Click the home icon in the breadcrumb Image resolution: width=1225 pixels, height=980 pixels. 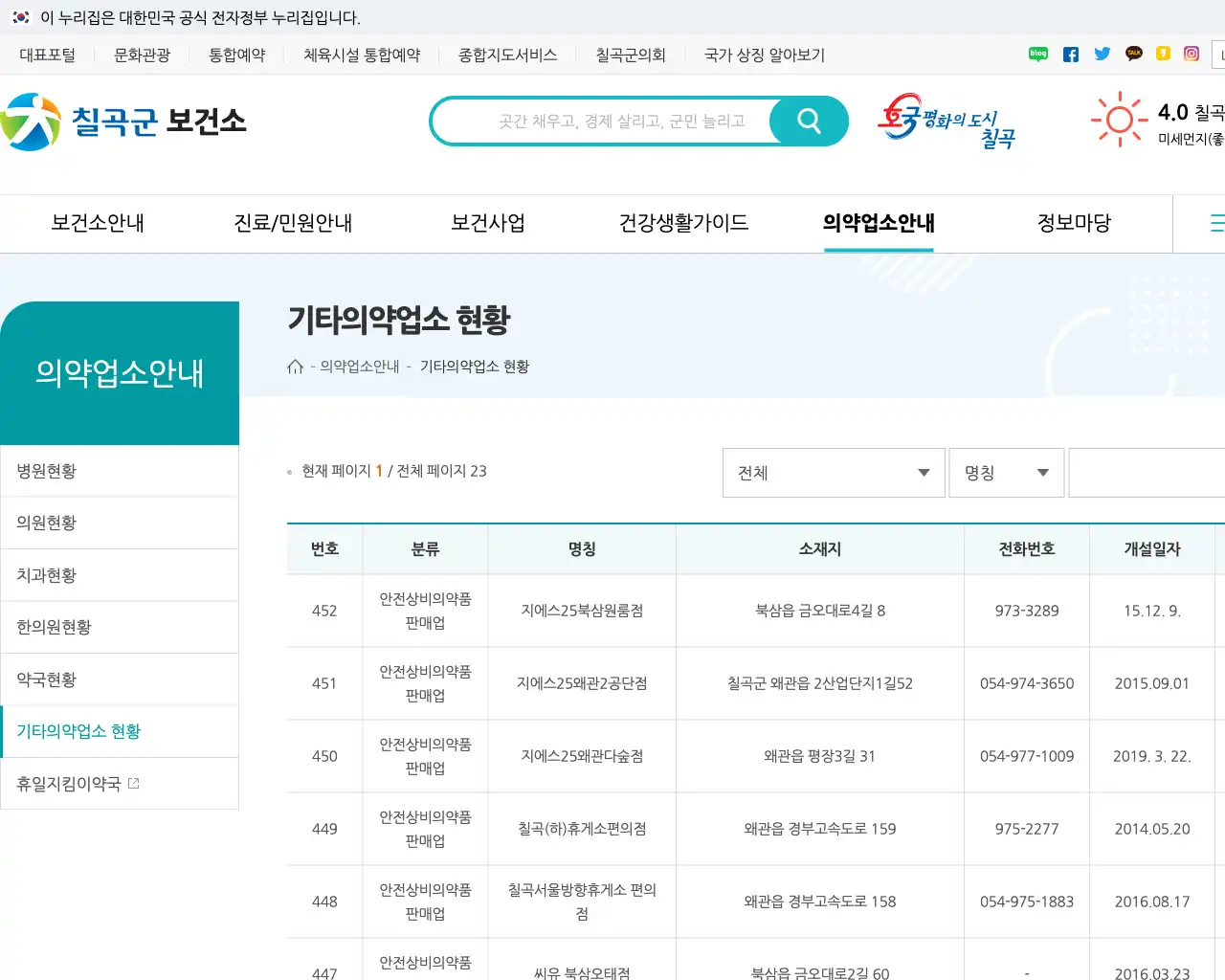pyautogui.click(x=296, y=366)
